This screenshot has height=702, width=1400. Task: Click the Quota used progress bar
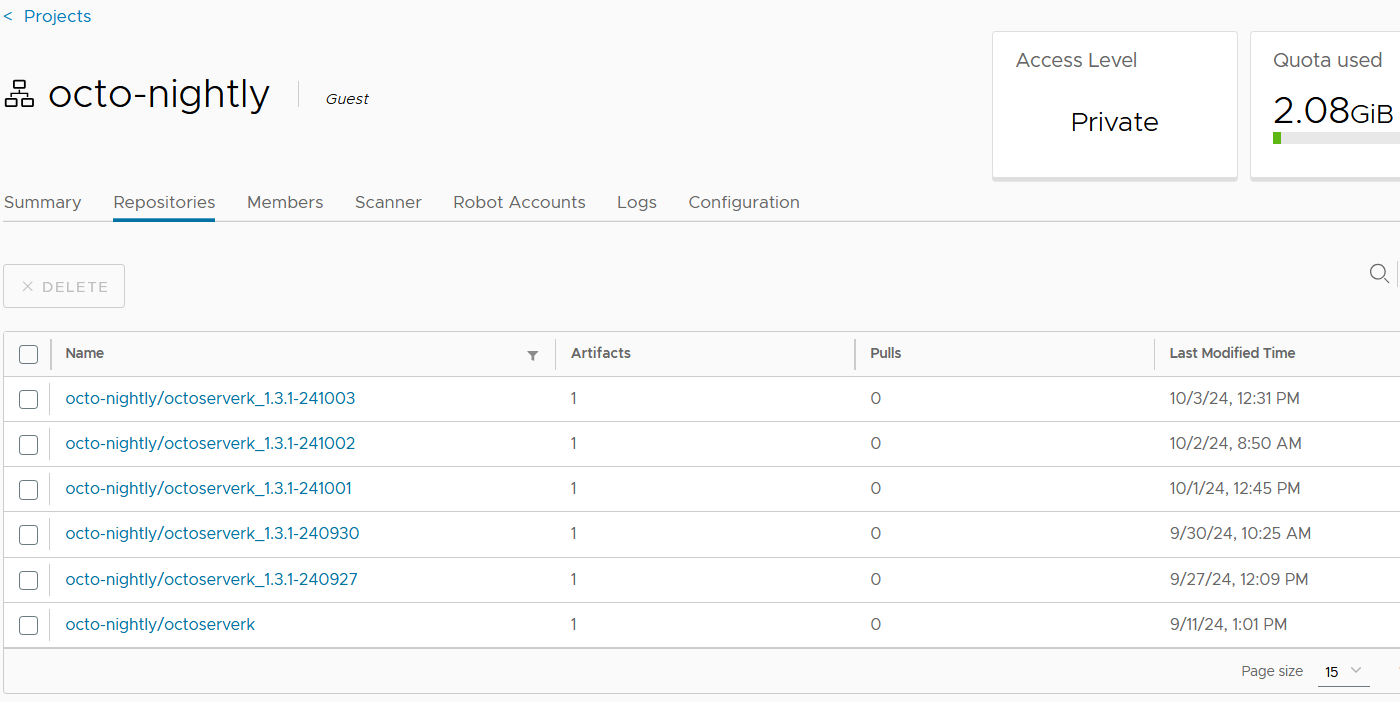(x=1336, y=138)
